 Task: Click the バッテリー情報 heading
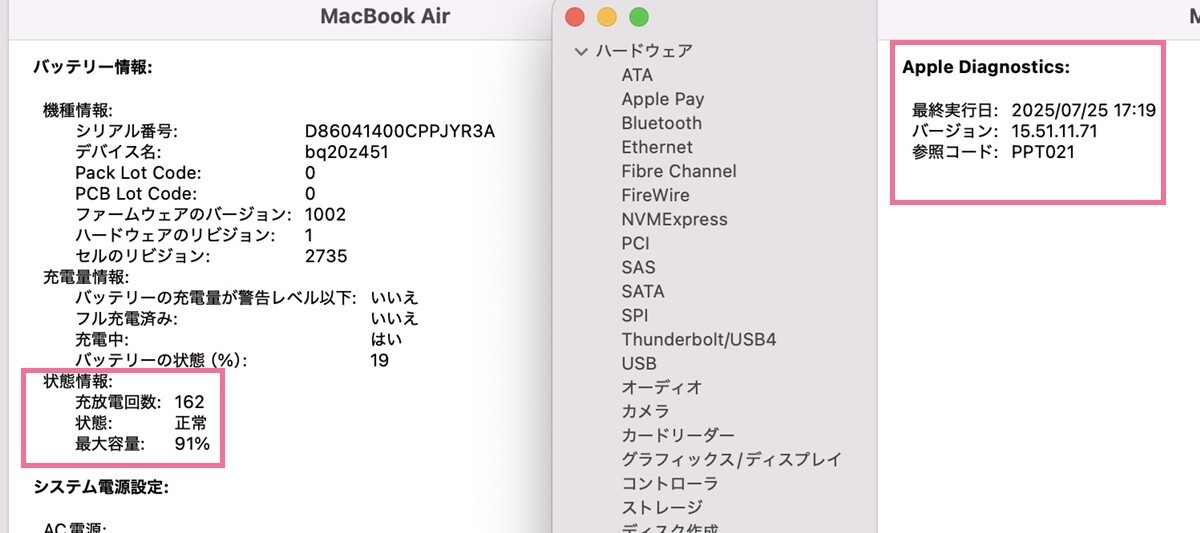click(92, 67)
